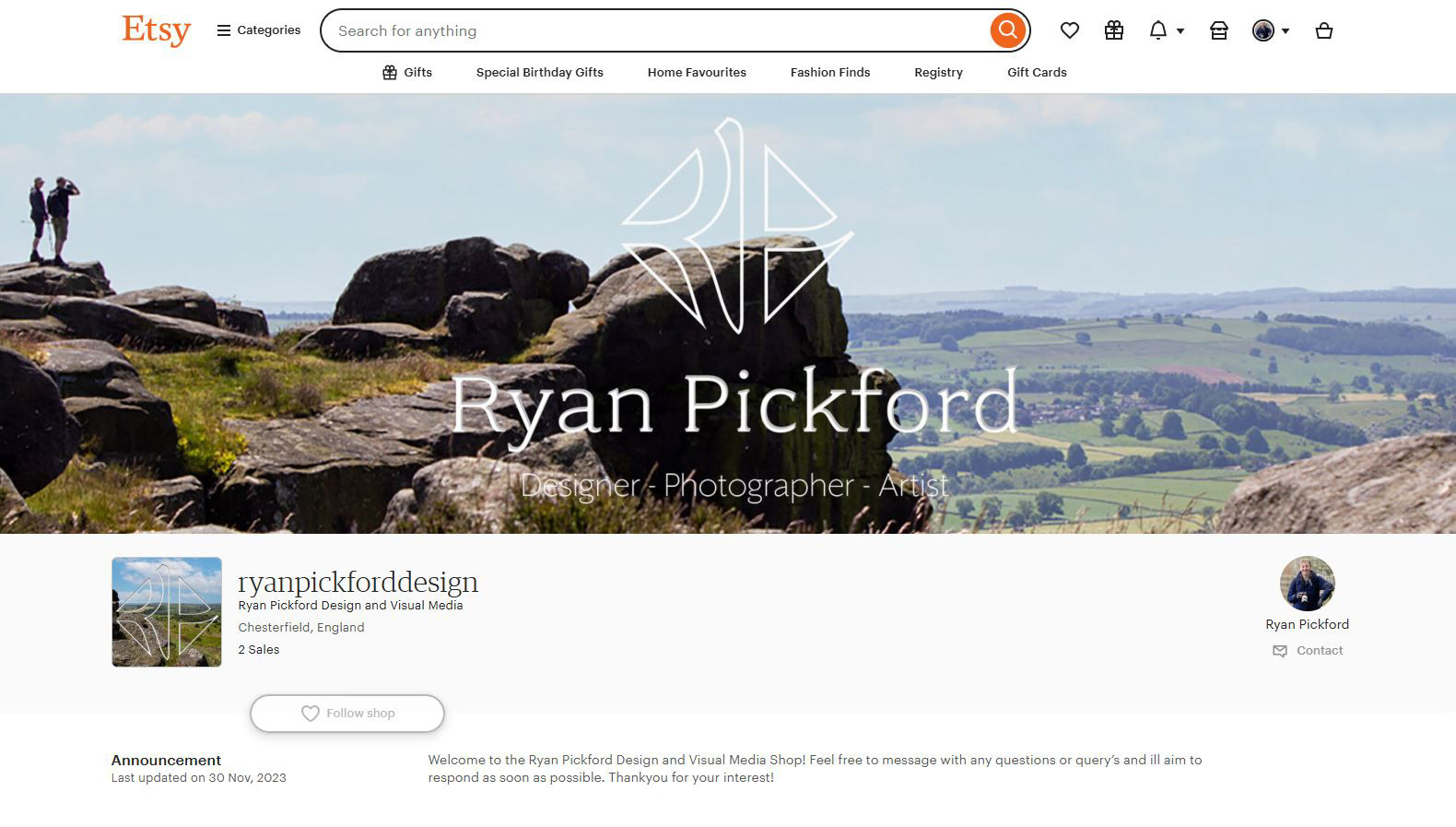
Task: Open the shopping basket icon
Action: pos(1324,30)
